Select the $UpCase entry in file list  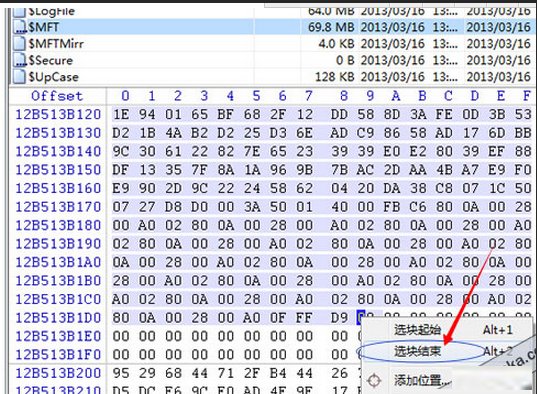(271, 77)
